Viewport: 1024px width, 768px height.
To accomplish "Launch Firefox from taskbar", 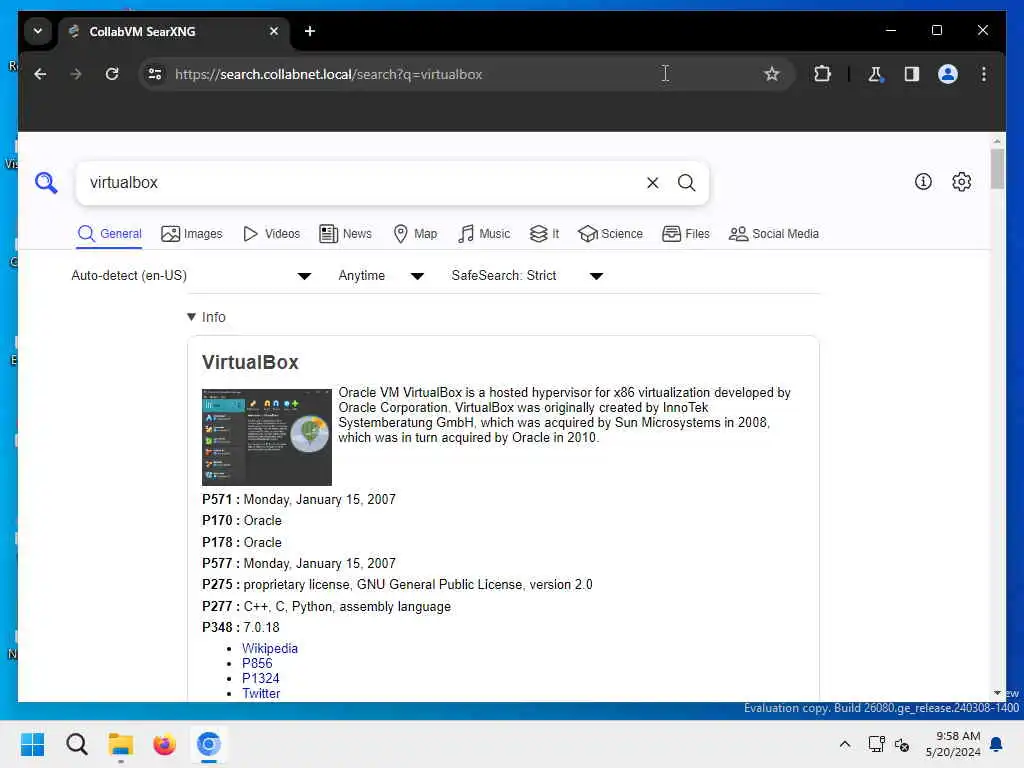I will 165,744.
